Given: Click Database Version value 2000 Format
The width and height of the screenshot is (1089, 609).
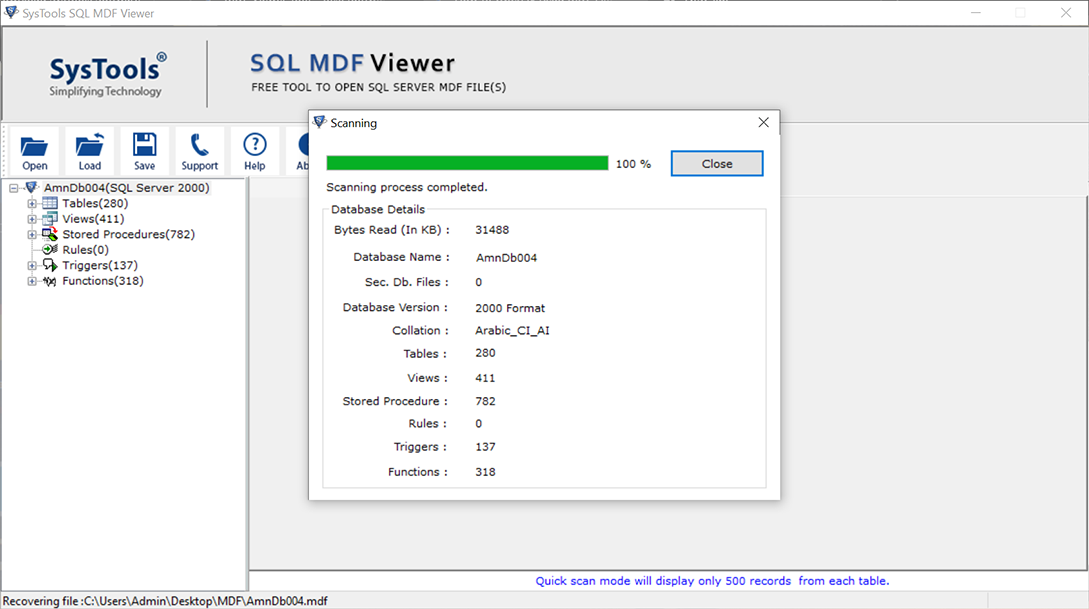Looking at the screenshot, I should [510, 308].
